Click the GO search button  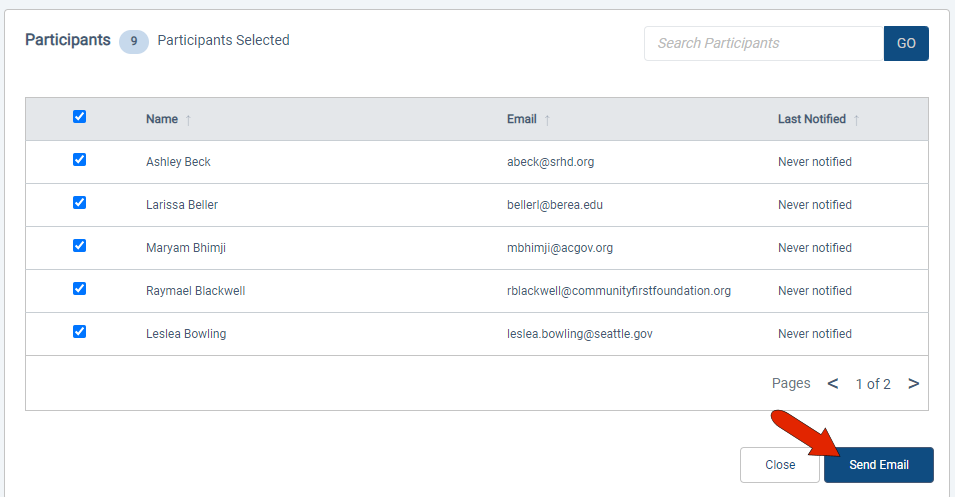906,43
